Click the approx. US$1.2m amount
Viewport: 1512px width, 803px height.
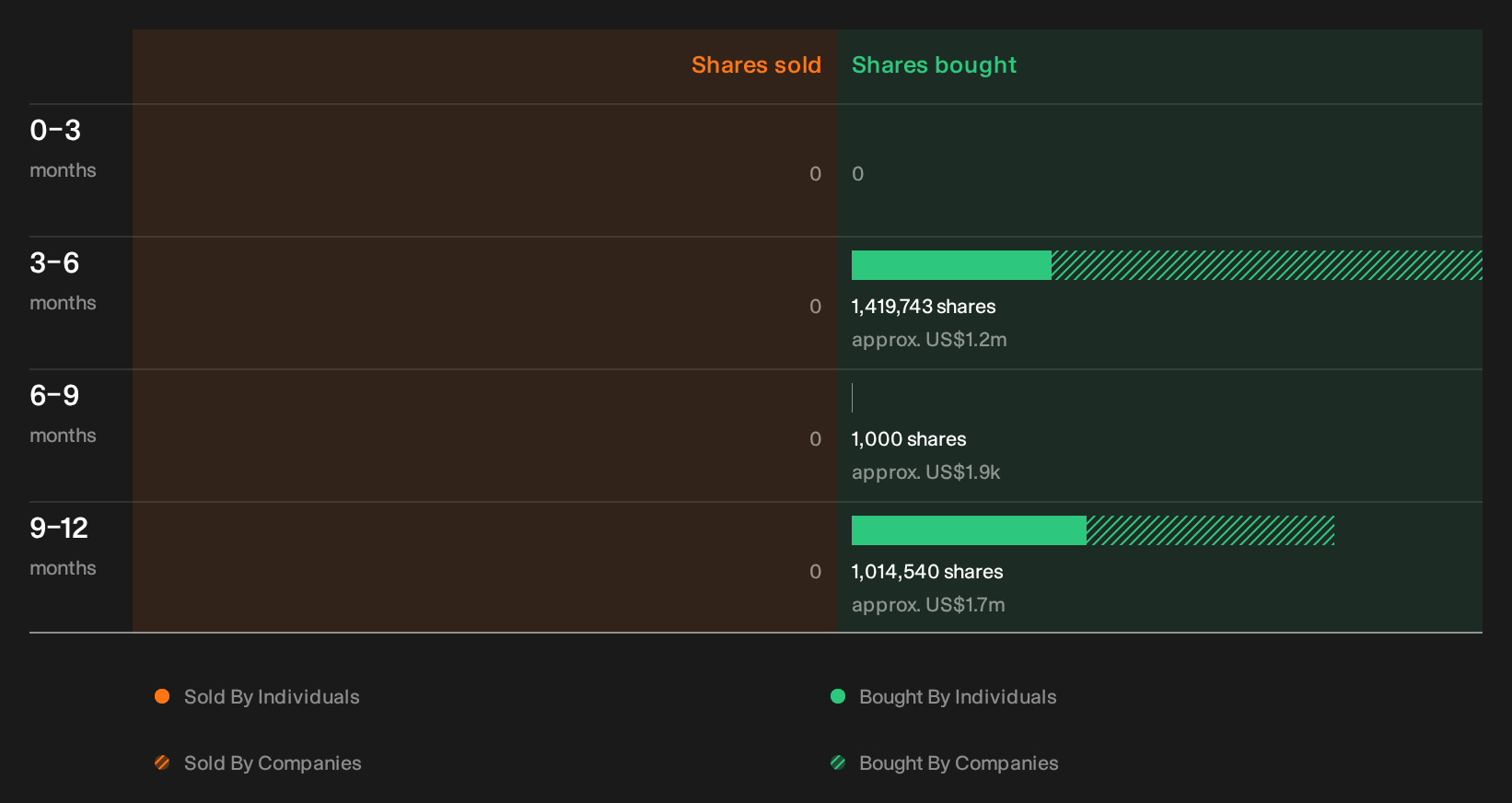pos(929,340)
